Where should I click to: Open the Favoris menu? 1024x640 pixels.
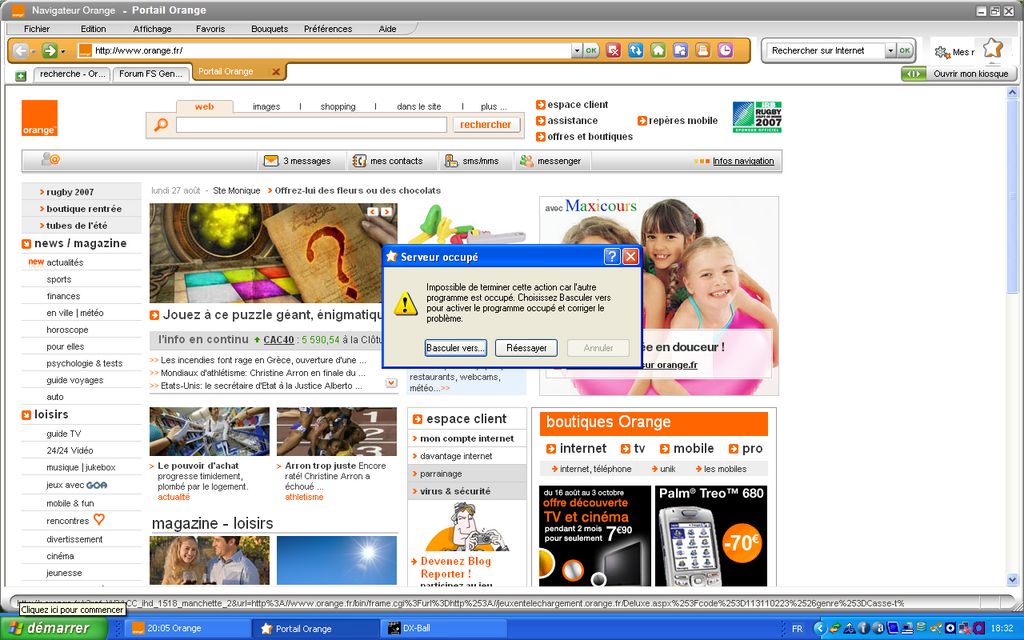coord(210,29)
